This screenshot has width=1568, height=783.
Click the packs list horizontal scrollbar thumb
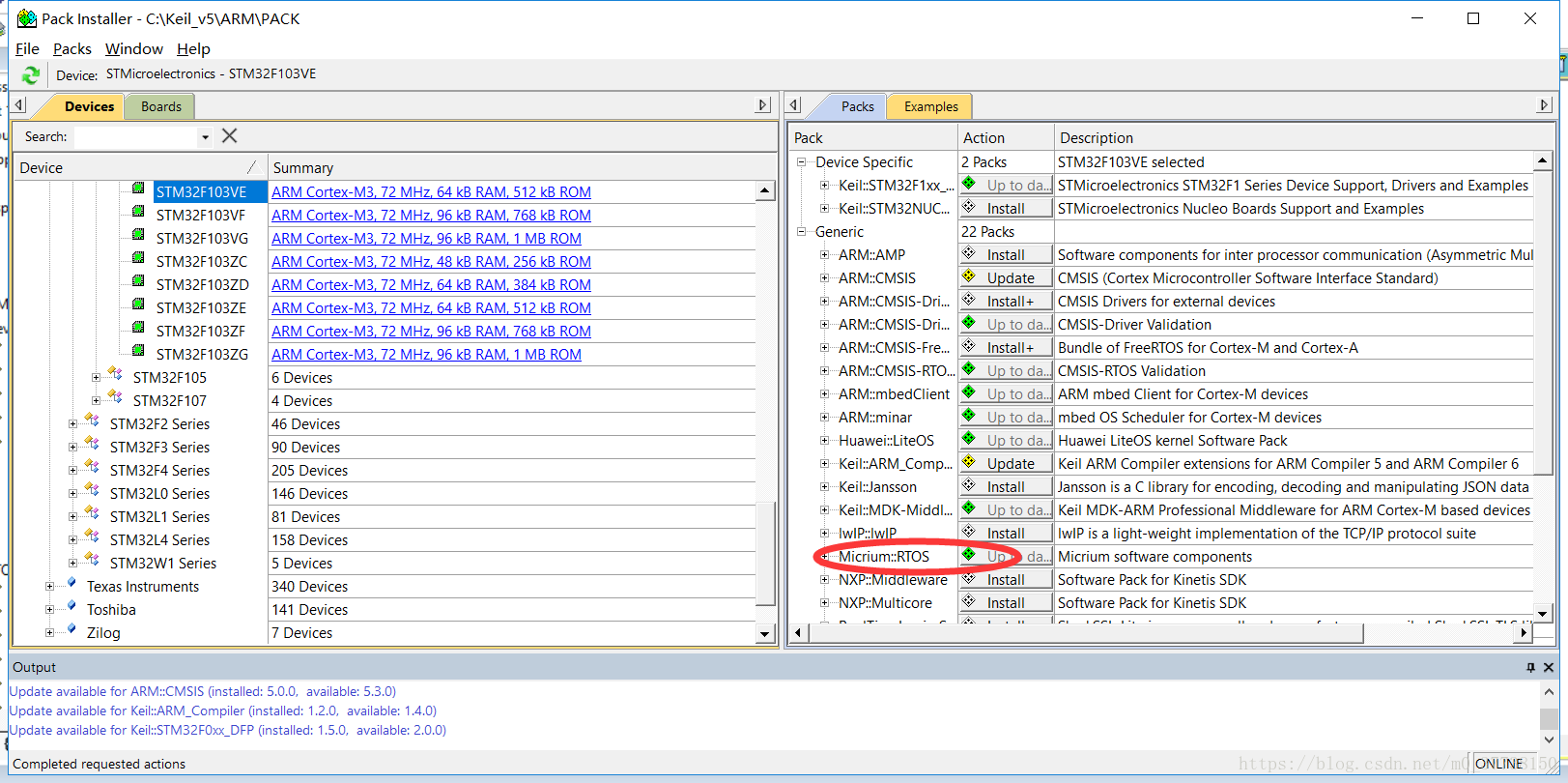(x=1086, y=632)
